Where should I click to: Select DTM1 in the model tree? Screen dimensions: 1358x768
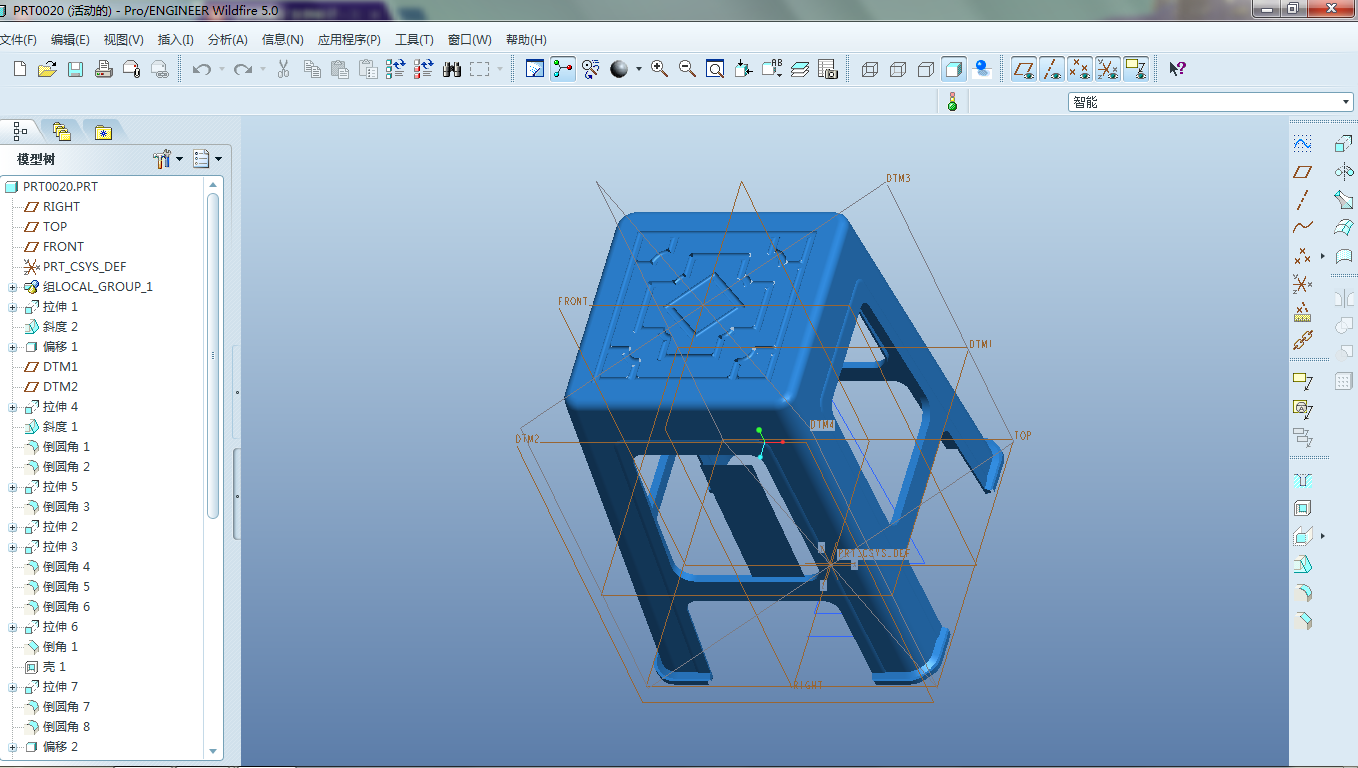[x=60, y=367]
